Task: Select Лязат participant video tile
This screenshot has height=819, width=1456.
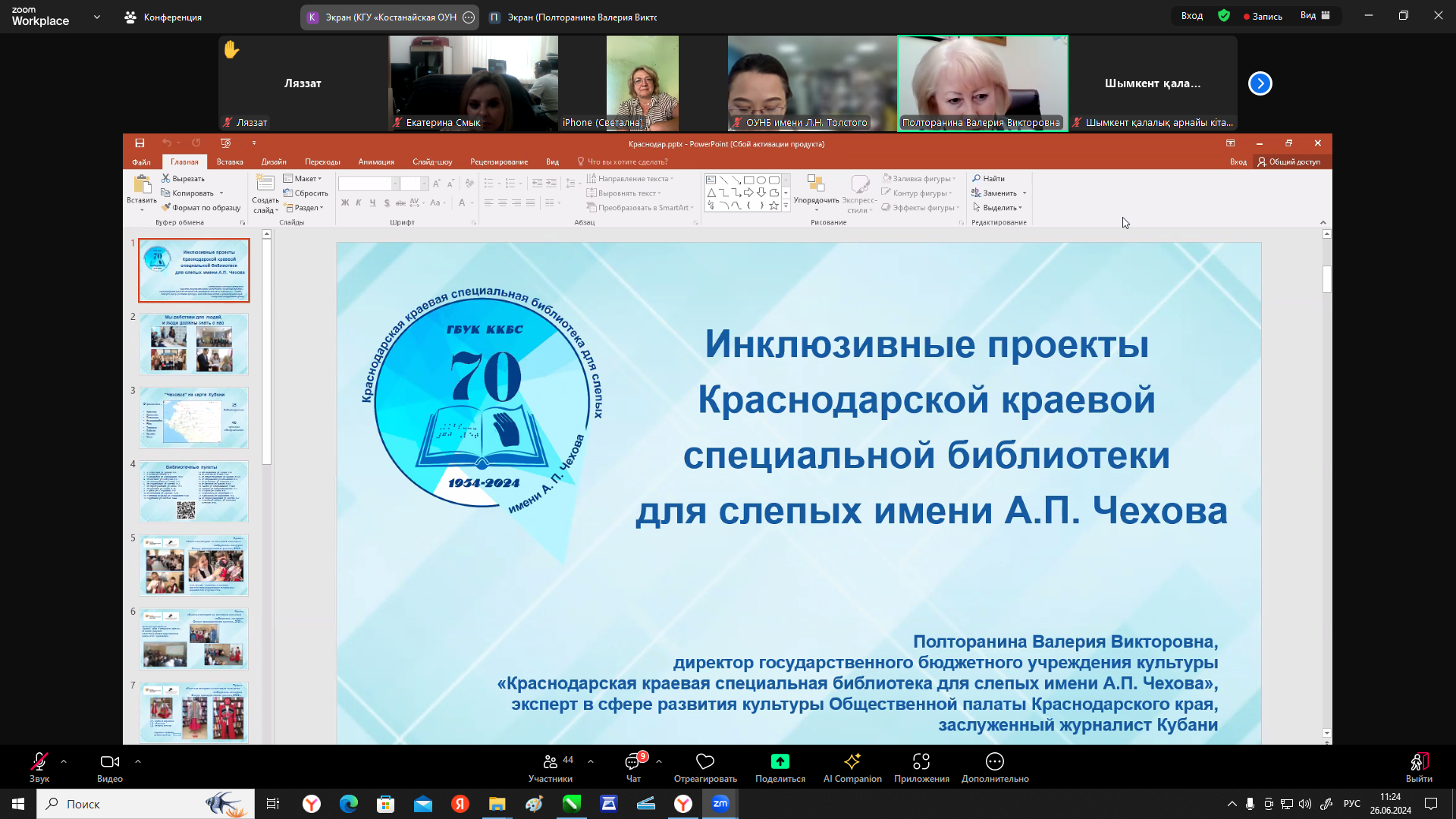Action: pos(303,83)
